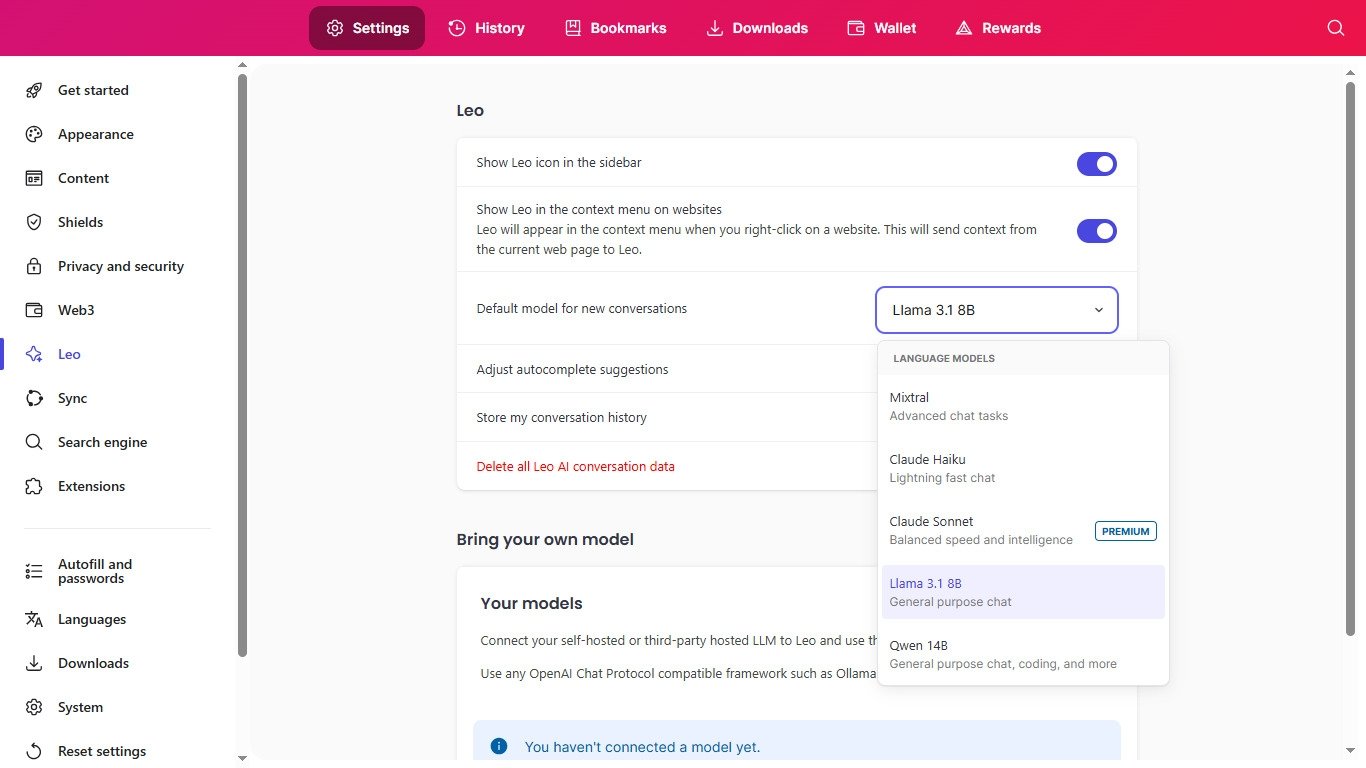The image size is (1366, 768).
Task: Open Autofill and passwords section
Action: pos(95,571)
